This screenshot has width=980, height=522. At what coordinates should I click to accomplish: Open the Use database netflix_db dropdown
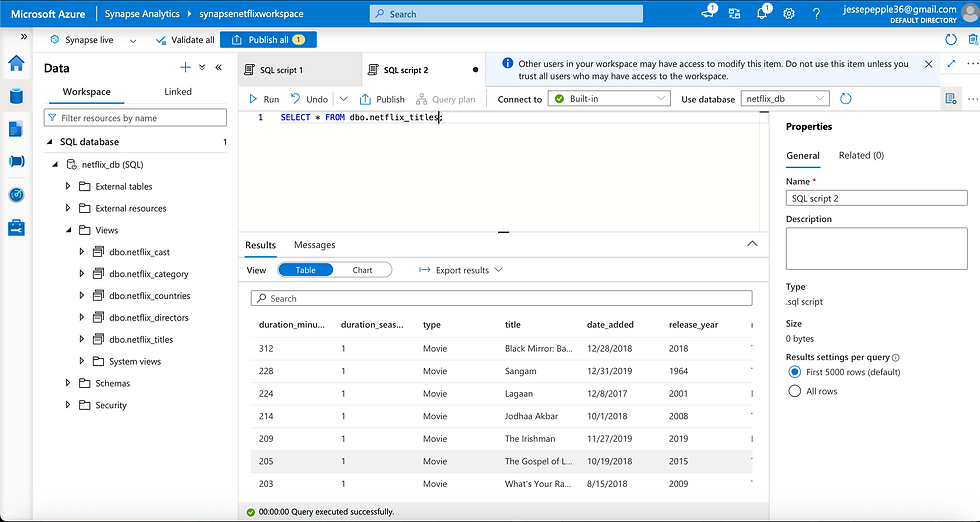[x=785, y=99]
